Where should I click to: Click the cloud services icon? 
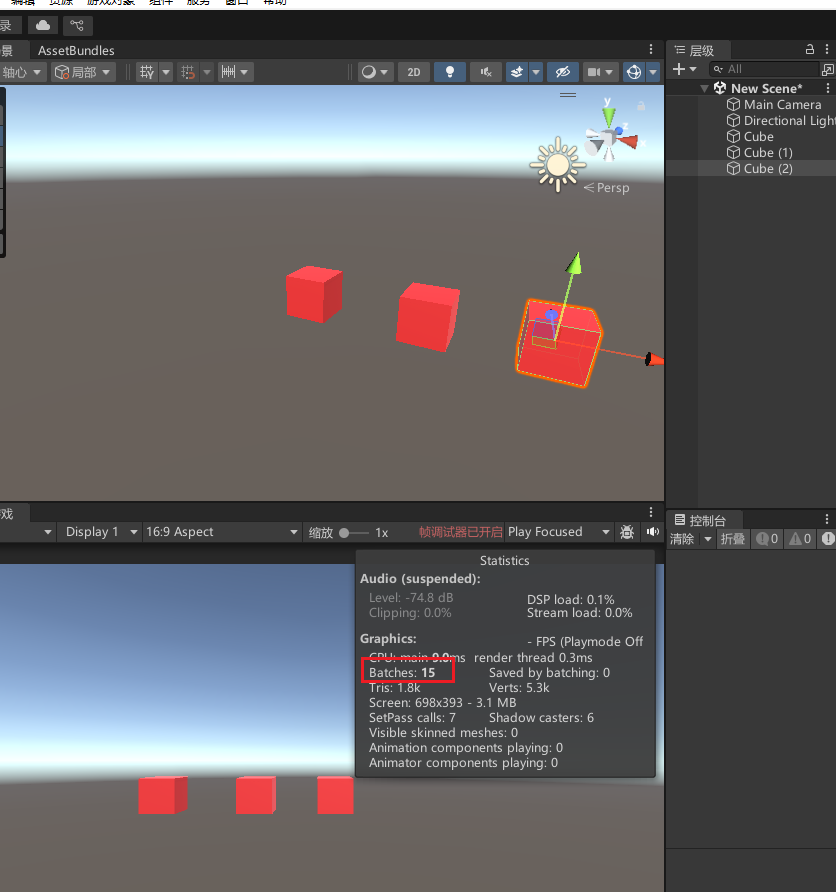point(42,25)
